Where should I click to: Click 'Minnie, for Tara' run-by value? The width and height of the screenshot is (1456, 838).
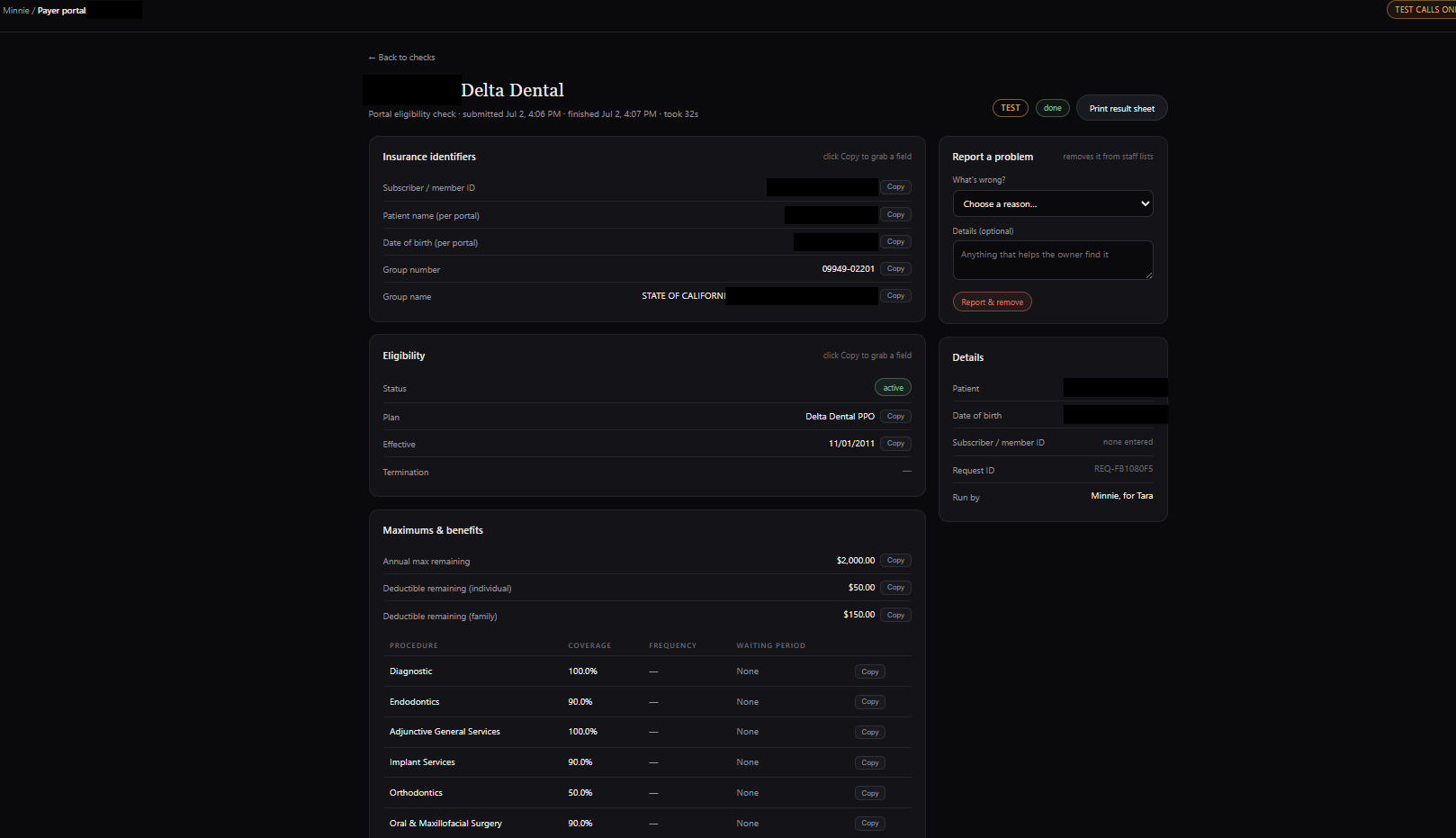[x=1122, y=496]
